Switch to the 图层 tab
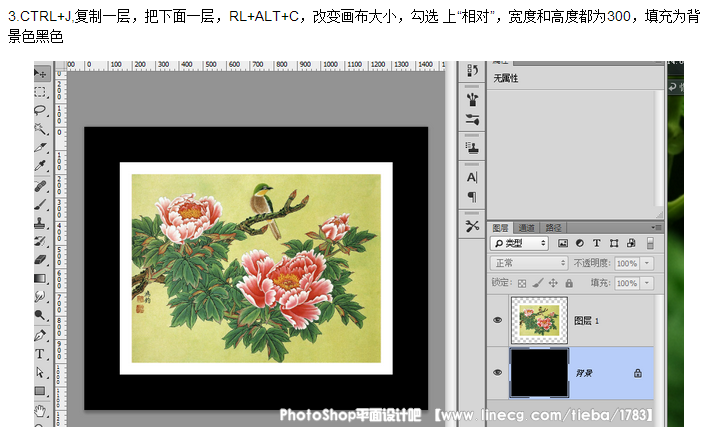Viewport: 703px width, 432px height. point(500,228)
